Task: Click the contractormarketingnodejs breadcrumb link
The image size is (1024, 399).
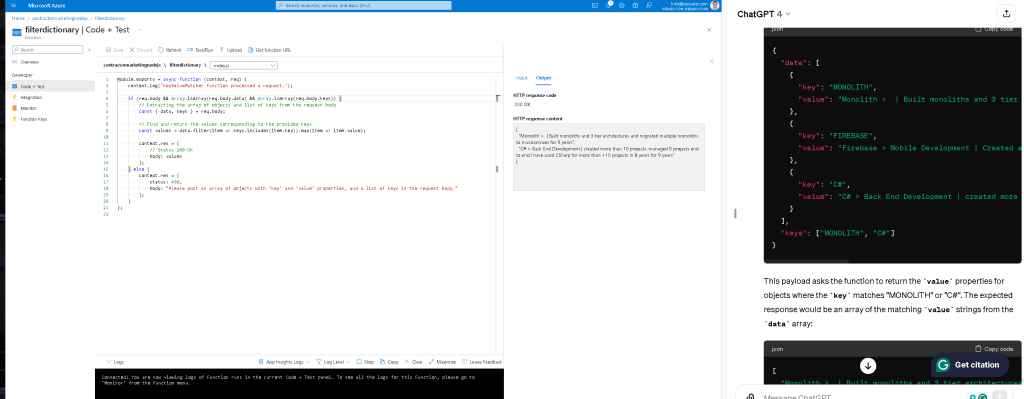Action: click(60, 18)
